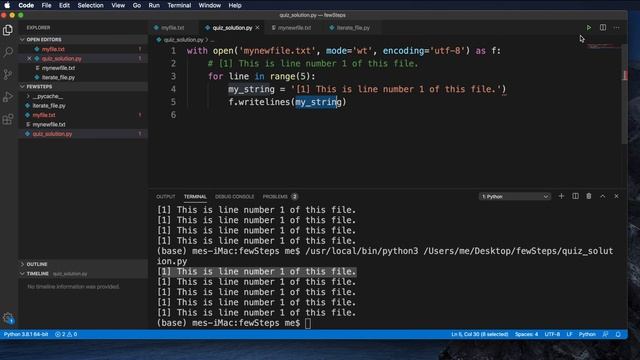
Task: Split the terminal panel
Action: pos(575,196)
